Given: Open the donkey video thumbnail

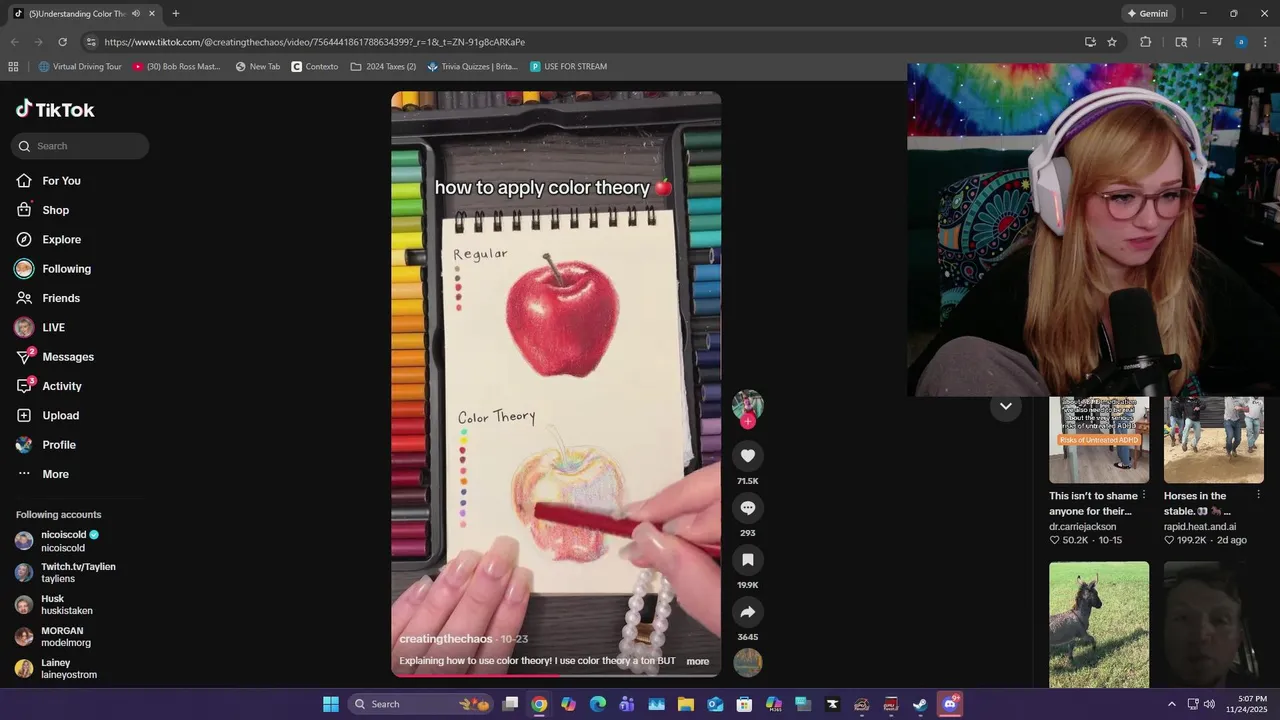Looking at the screenshot, I should pos(1098,625).
